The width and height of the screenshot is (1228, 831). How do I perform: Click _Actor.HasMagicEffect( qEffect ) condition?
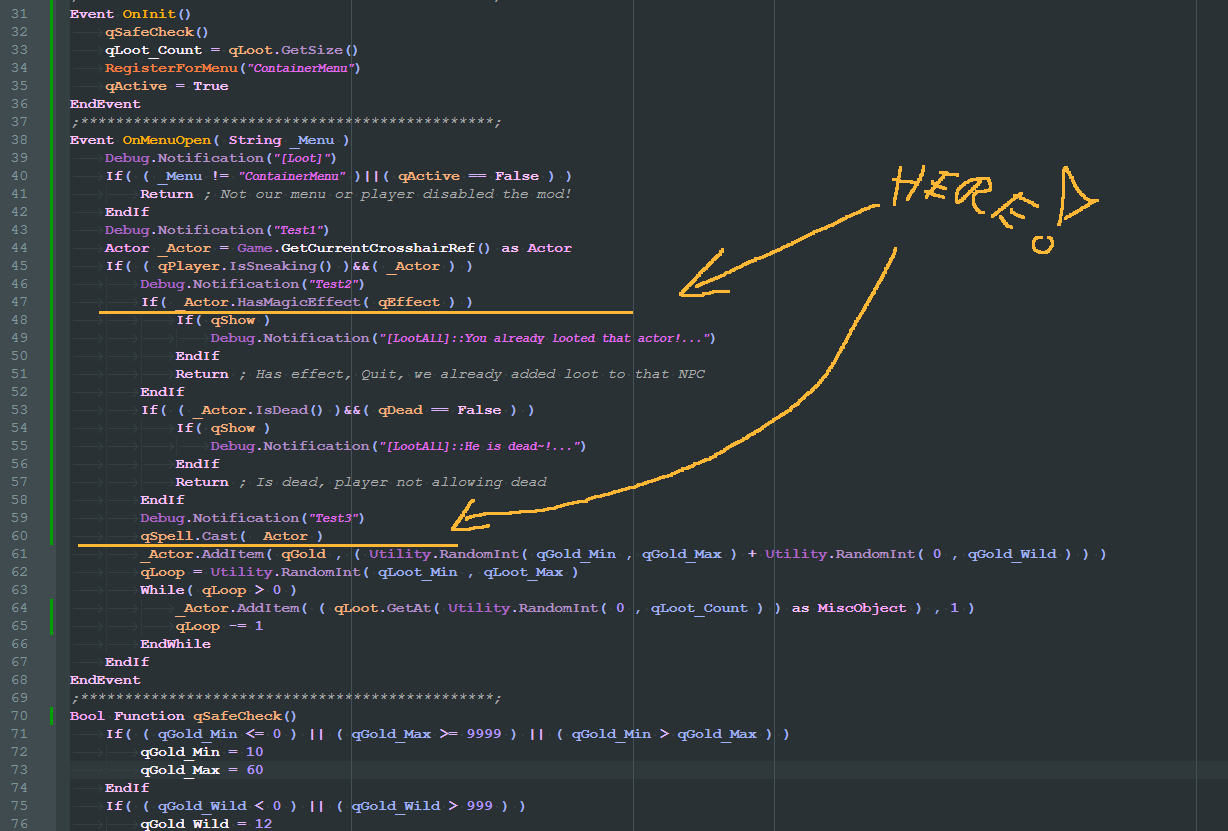point(317,302)
